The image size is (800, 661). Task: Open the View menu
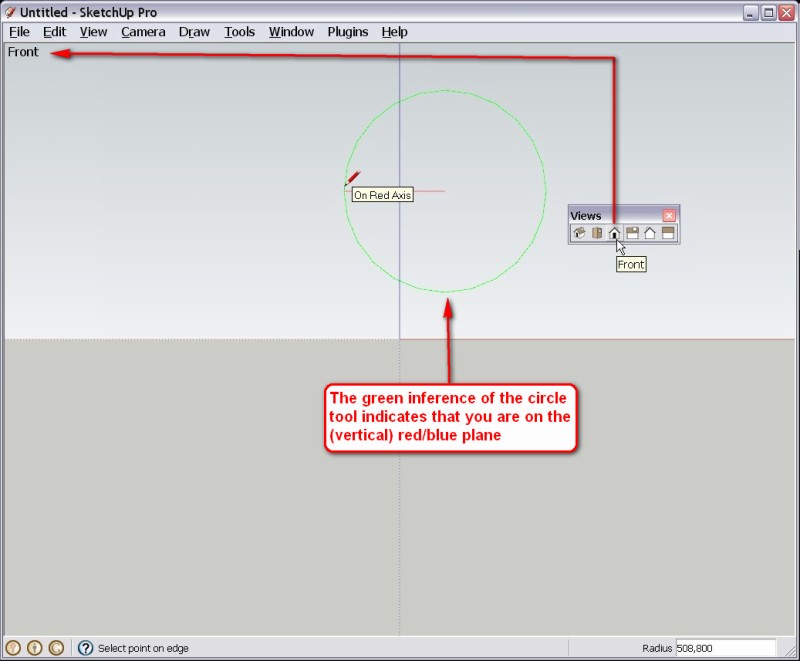pos(93,32)
